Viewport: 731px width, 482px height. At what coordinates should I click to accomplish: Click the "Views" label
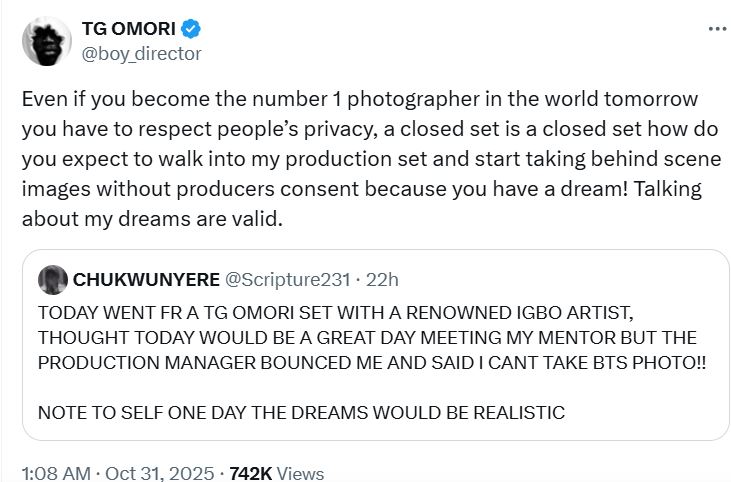tap(300, 472)
